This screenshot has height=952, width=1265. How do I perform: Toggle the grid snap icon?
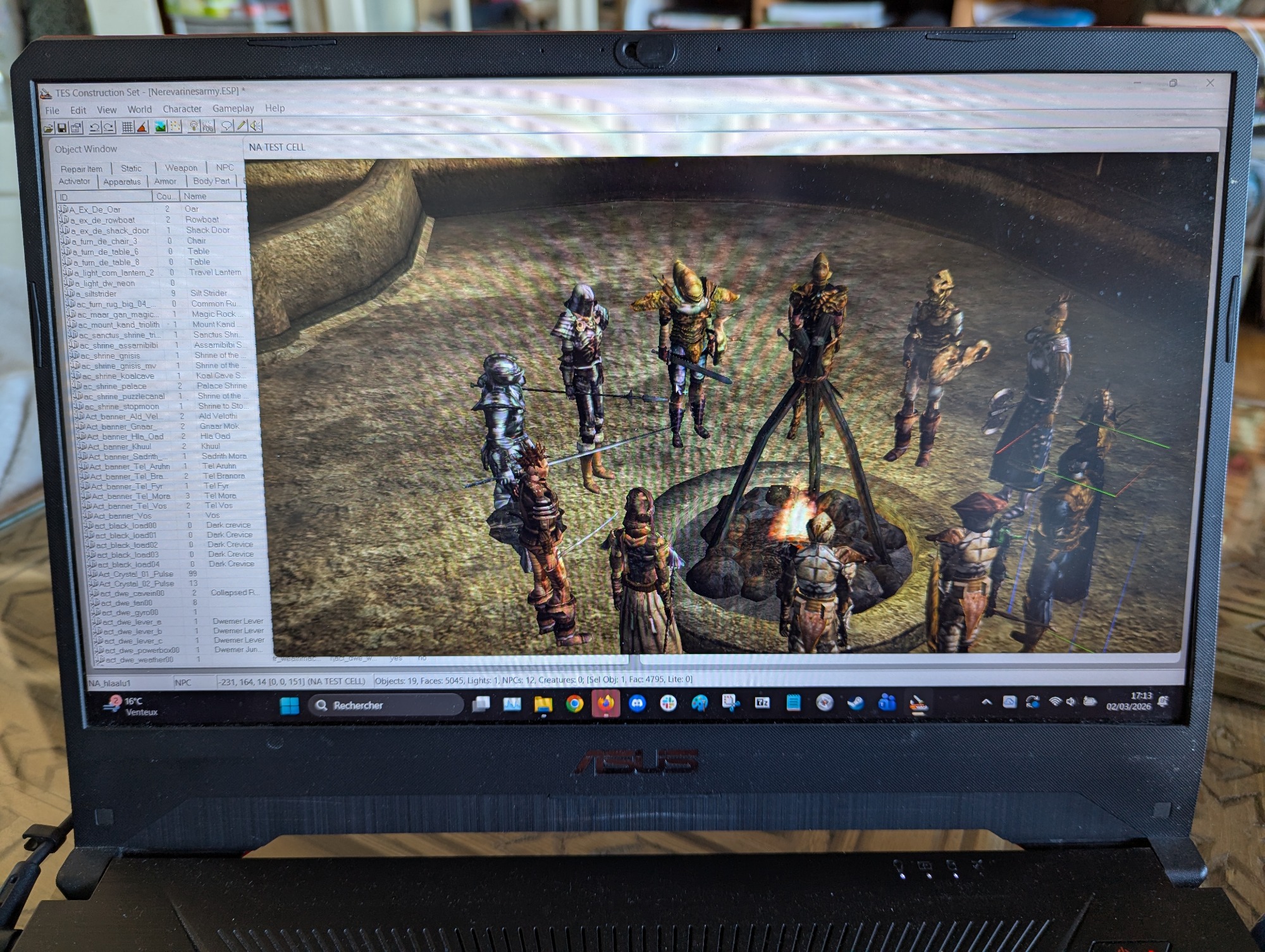click(x=127, y=127)
